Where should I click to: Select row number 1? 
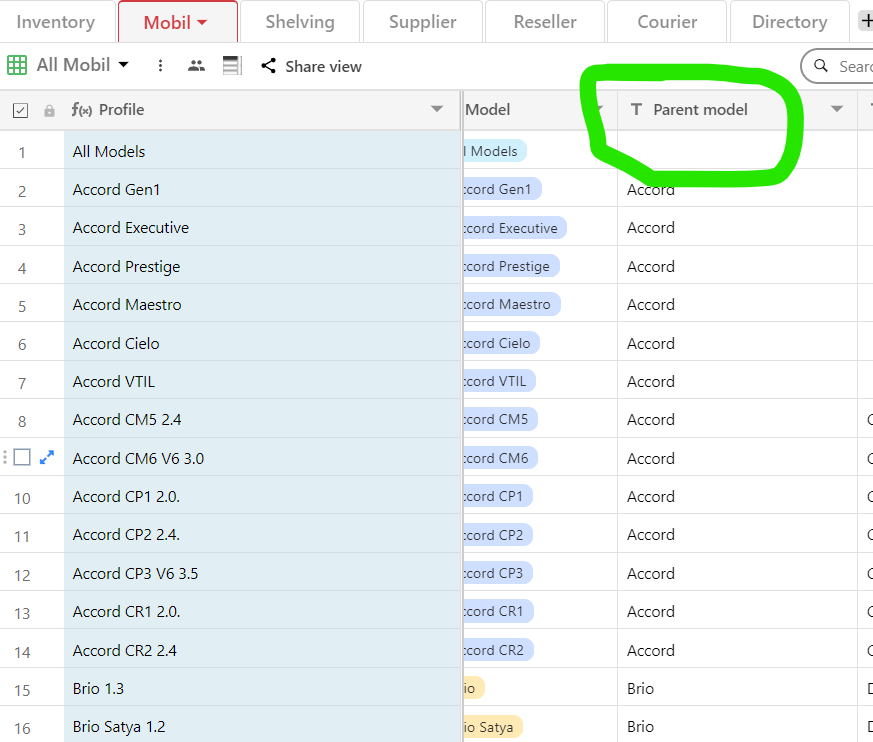(x=22, y=152)
